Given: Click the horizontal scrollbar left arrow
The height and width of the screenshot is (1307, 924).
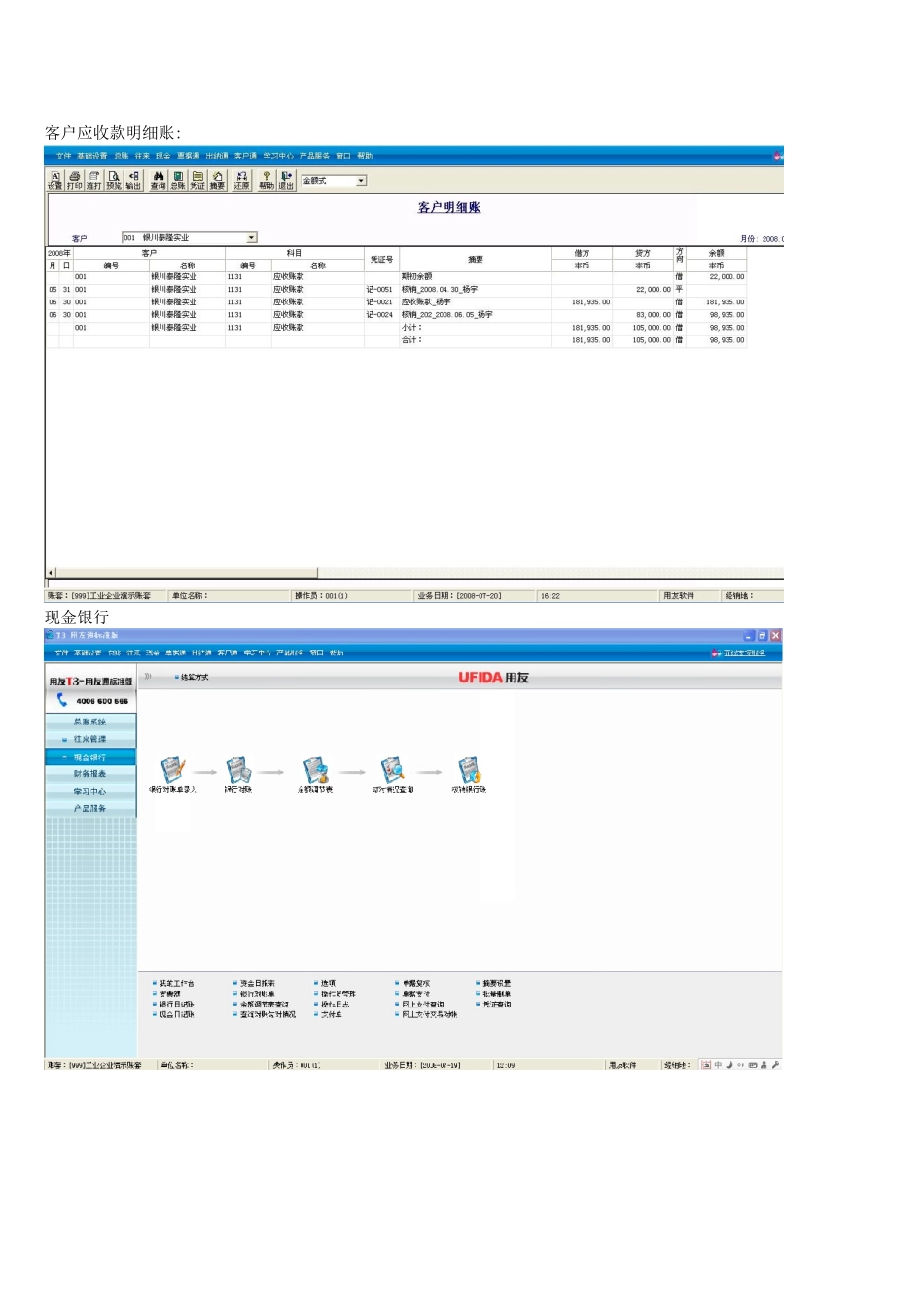Looking at the screenshot, I should coord(51,573).
